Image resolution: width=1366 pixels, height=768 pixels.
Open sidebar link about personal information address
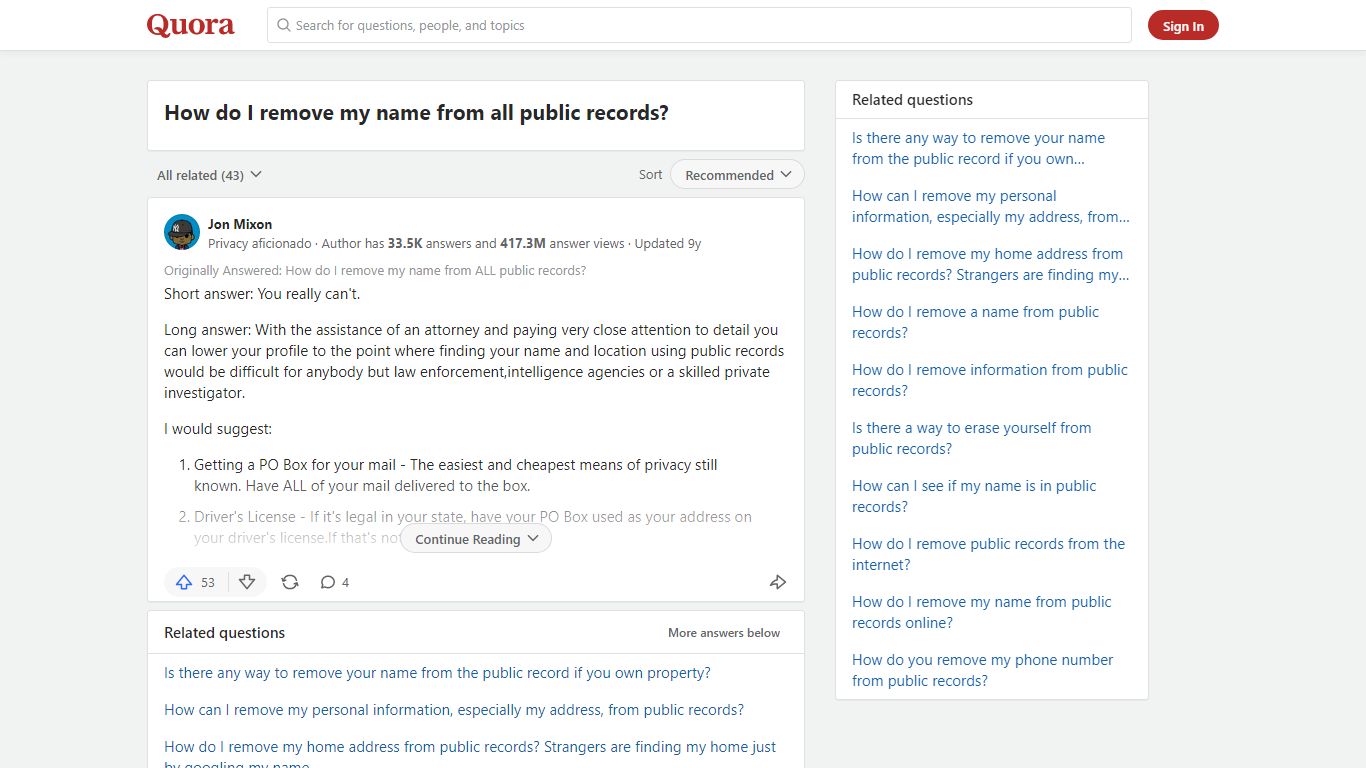[x=991, y=206]
